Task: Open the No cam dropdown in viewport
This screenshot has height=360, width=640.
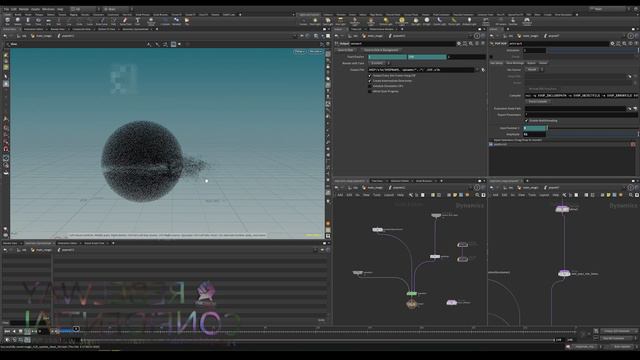Action: [x=316, y=51]
